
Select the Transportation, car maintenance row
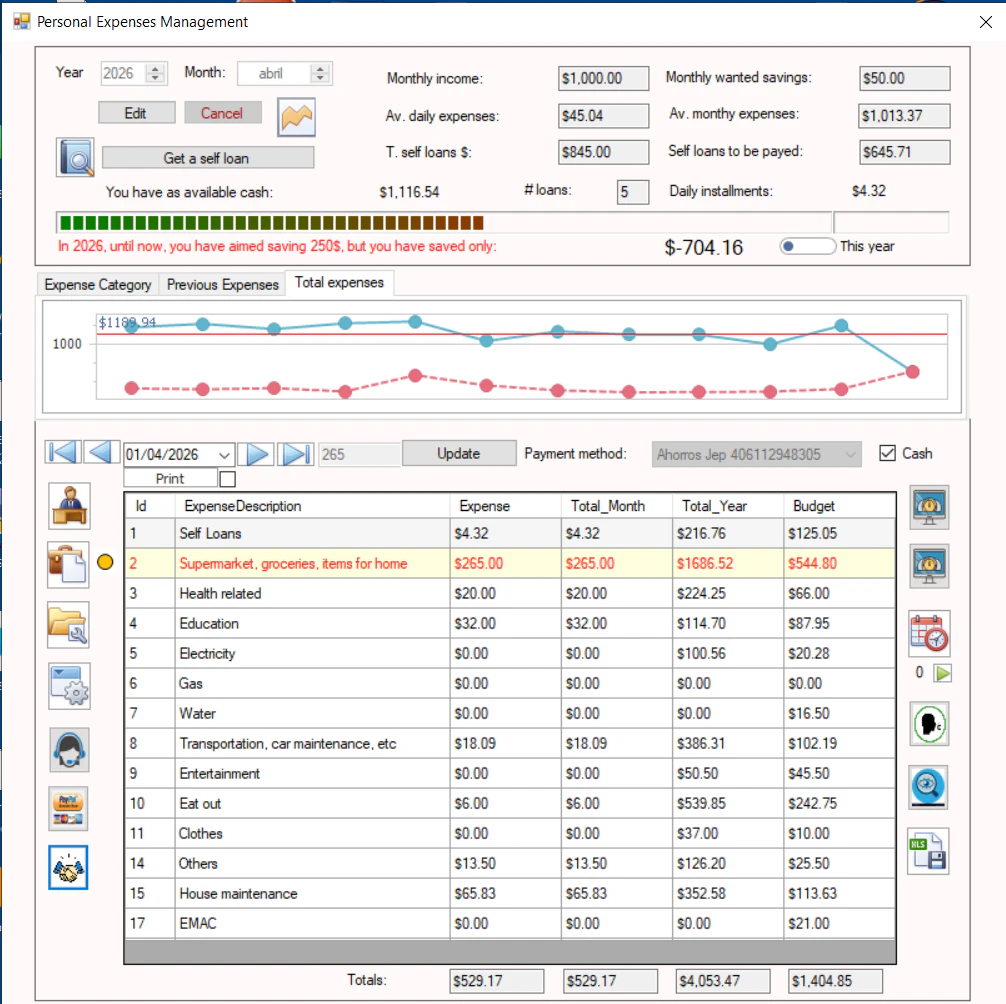tap(510, 744)
